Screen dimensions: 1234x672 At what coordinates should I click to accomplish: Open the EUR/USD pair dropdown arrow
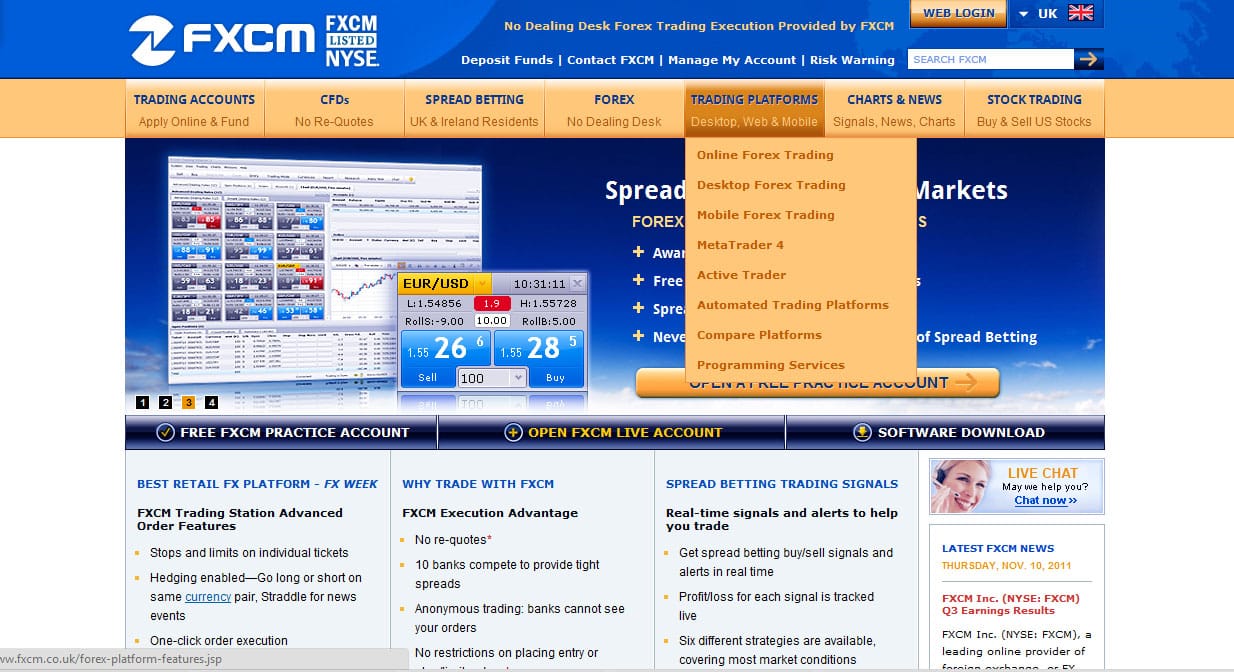tap(482, 284)
